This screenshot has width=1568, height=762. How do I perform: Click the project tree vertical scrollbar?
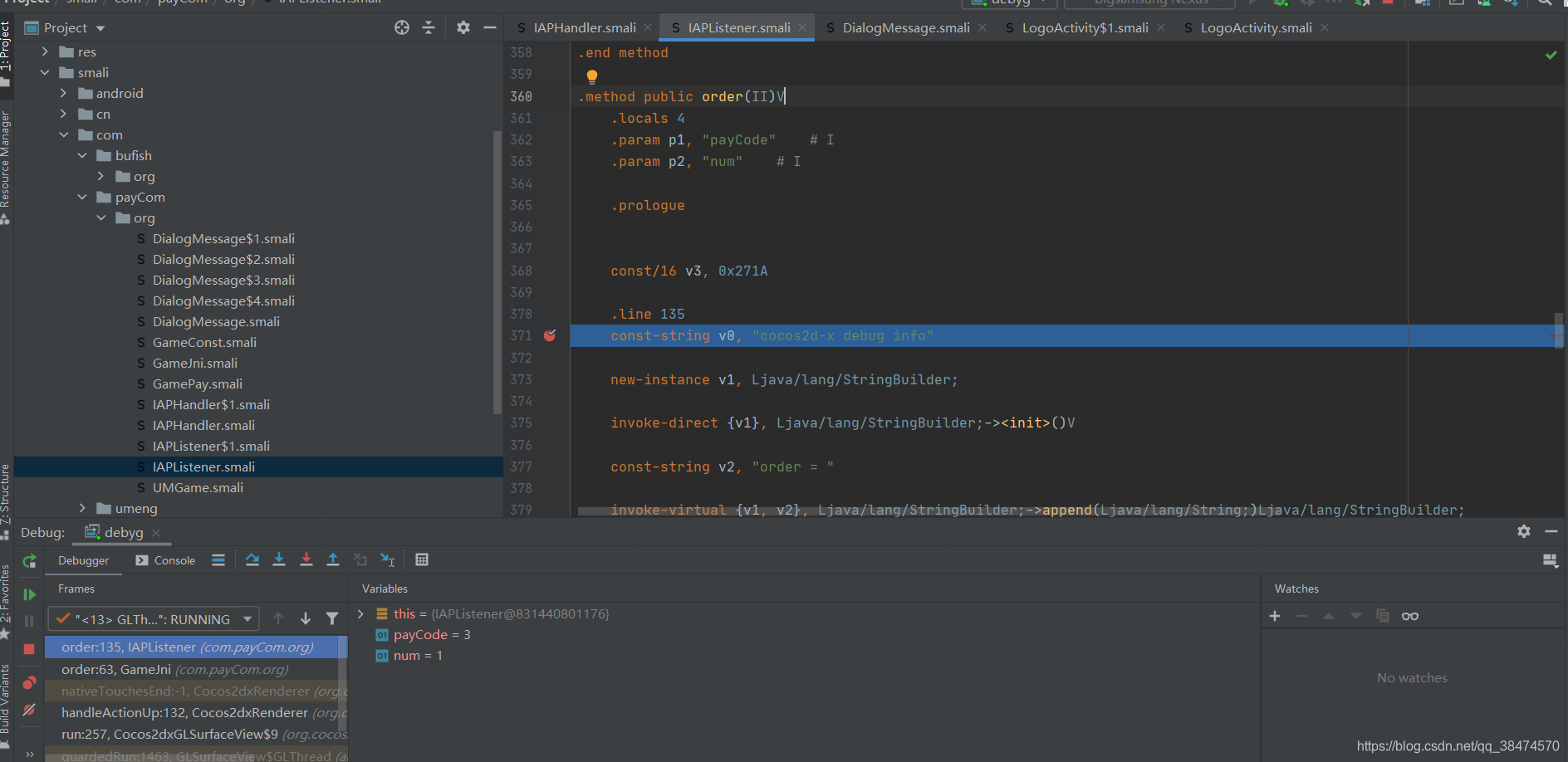pyautogui.click(x=497, y=272)
